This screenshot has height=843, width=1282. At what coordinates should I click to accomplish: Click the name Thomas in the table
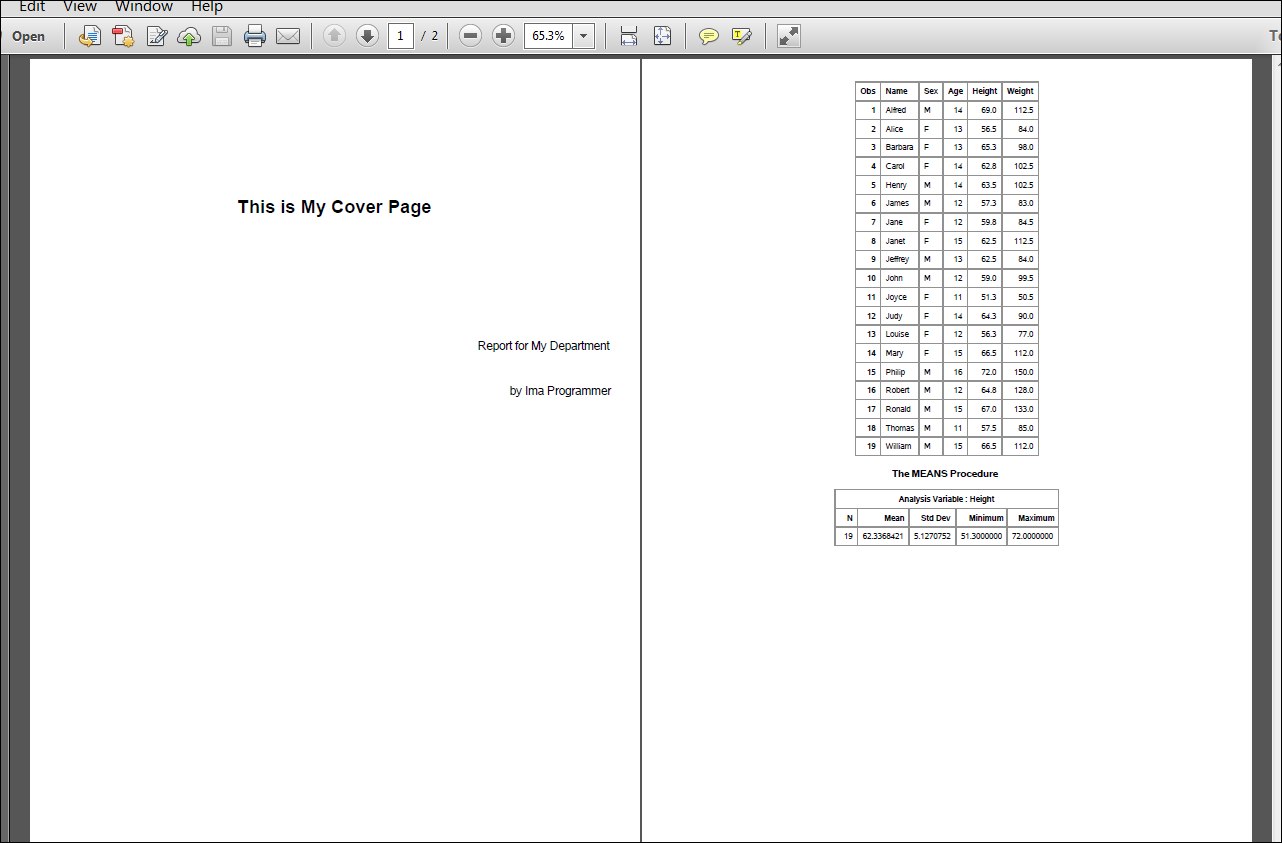[899, 428]
